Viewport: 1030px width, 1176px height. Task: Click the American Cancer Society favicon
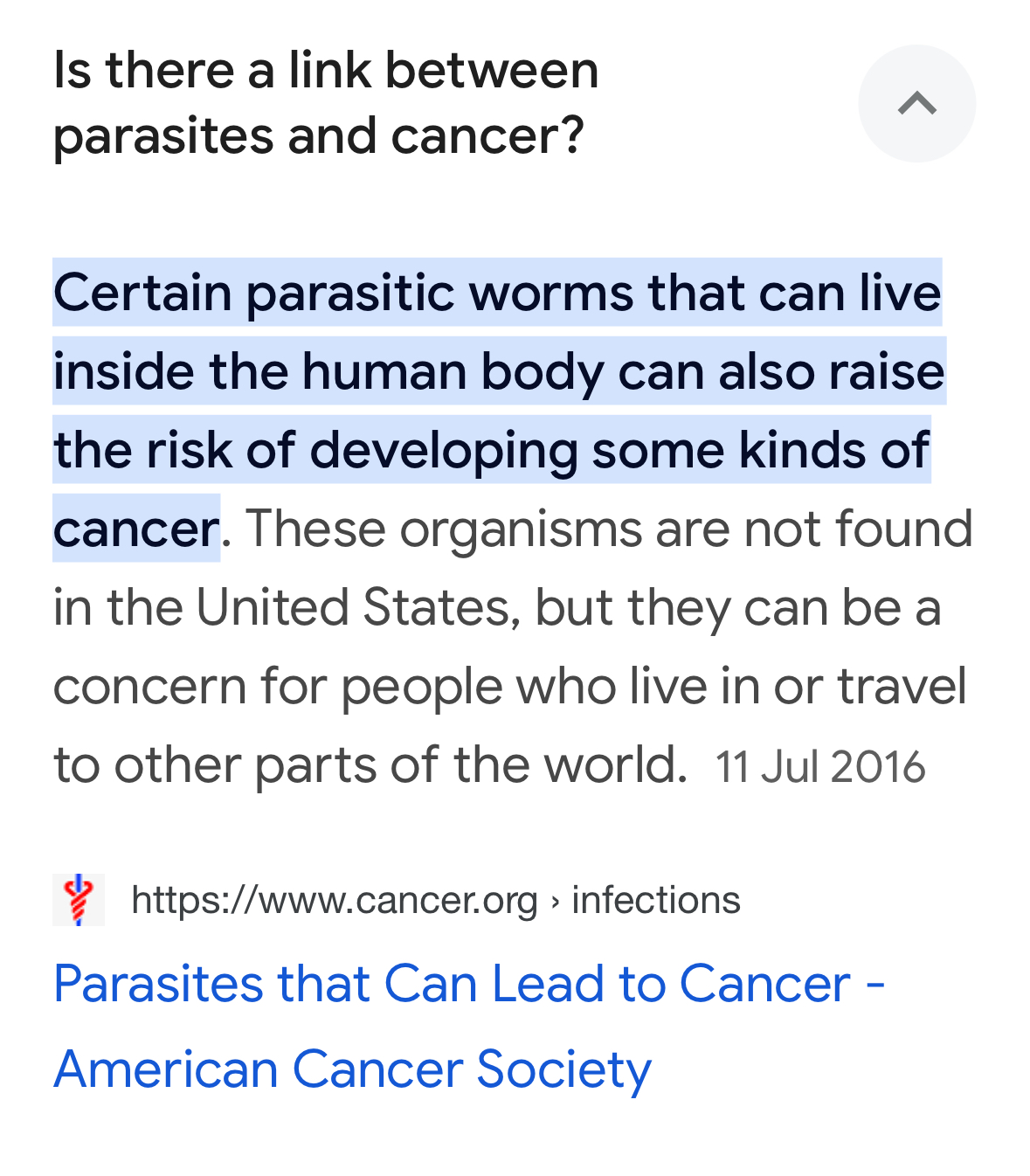click(79, 899)
